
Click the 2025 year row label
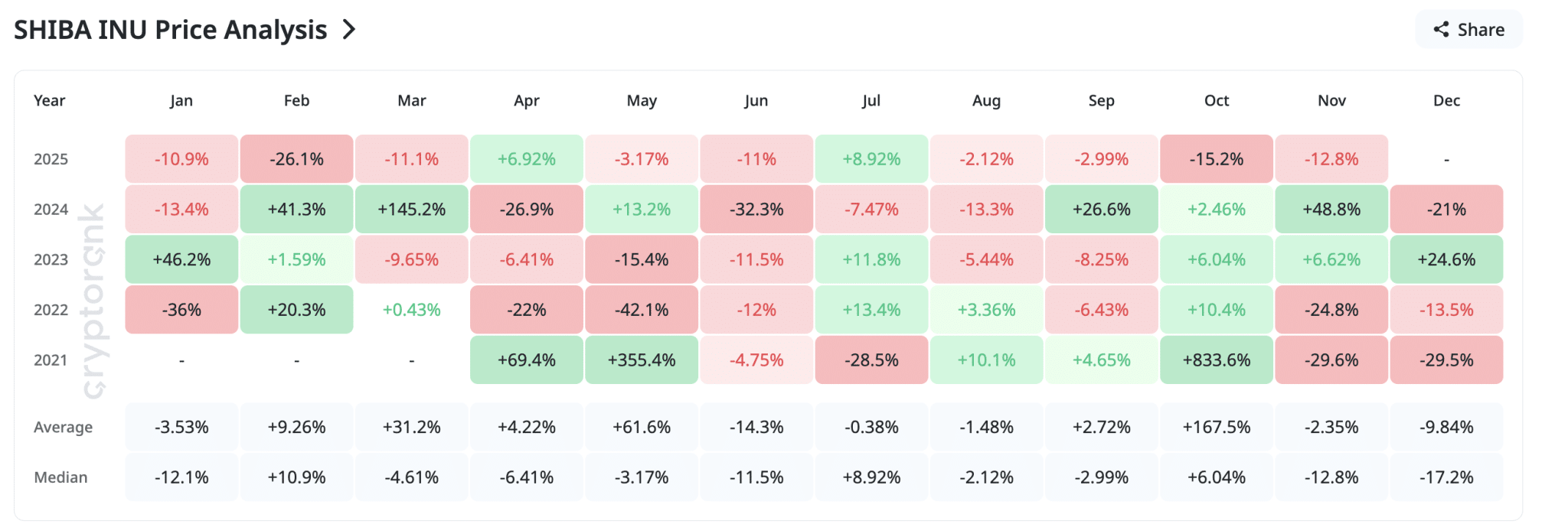[51, 159]
